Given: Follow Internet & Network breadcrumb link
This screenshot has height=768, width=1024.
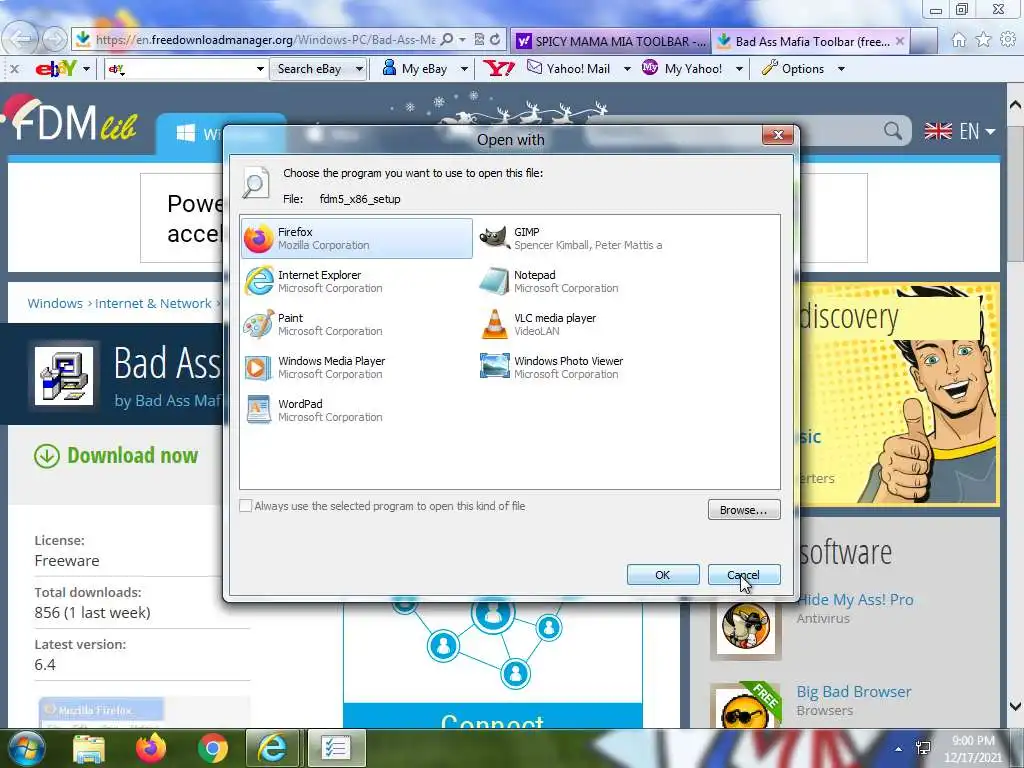Looking at the screenshot, I should (153, 304).
